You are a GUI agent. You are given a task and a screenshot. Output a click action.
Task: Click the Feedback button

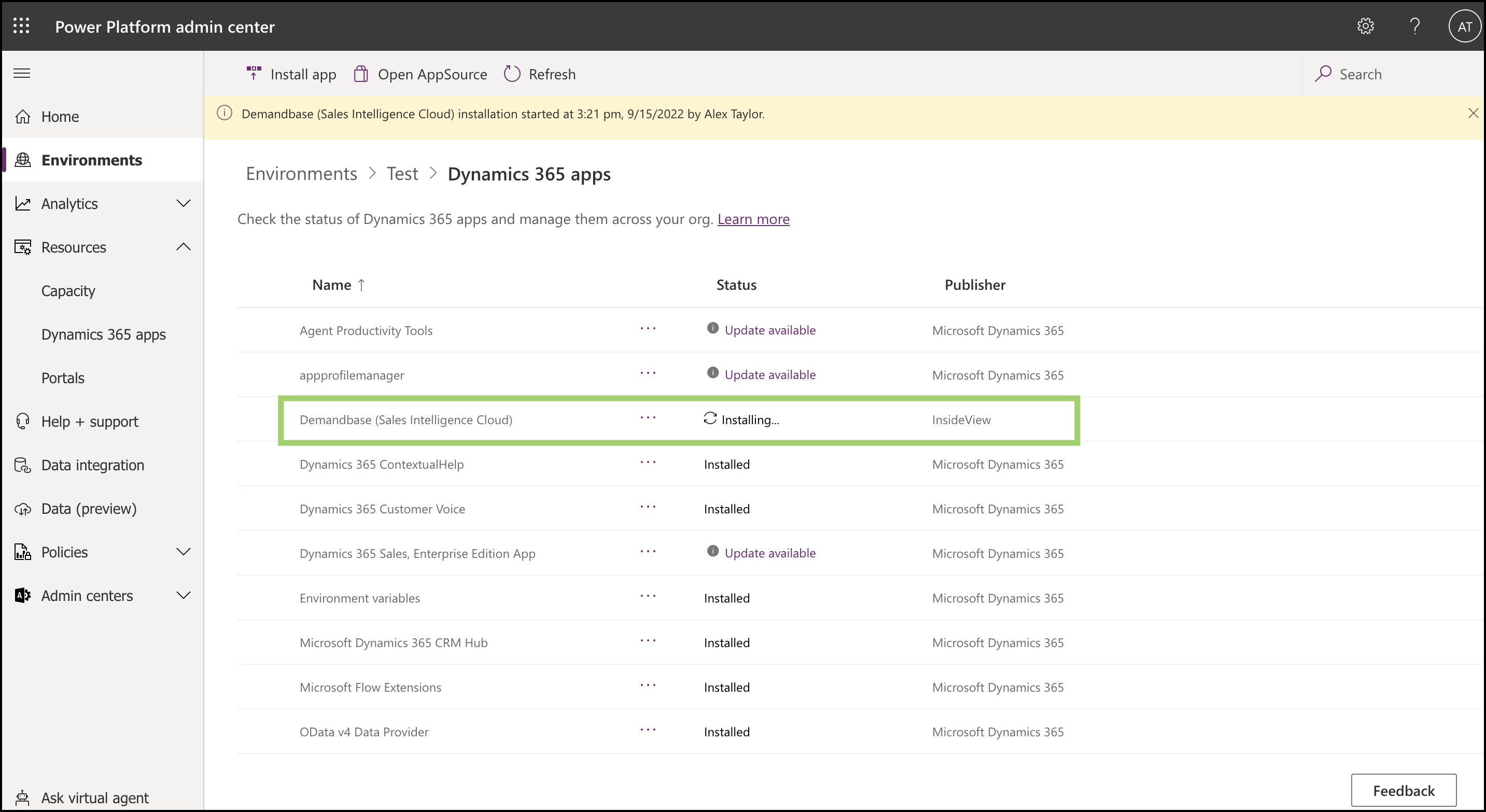(1403, 790)
